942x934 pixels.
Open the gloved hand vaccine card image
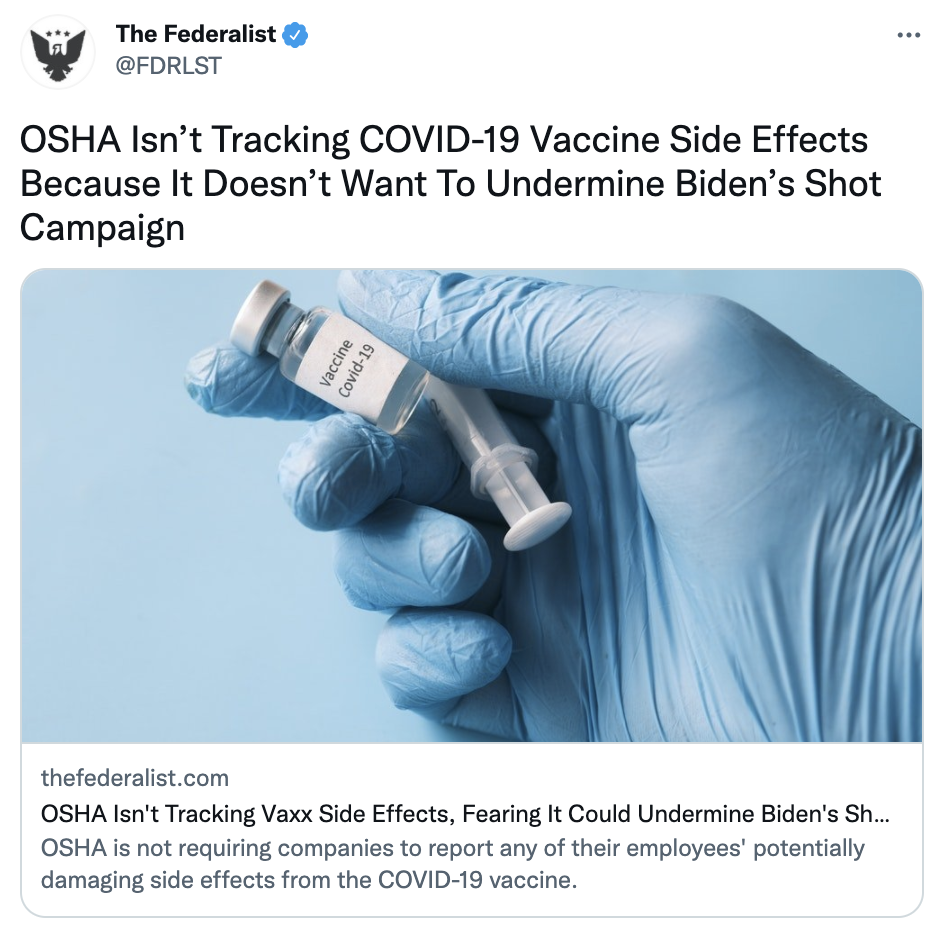(x=472, y=506)
